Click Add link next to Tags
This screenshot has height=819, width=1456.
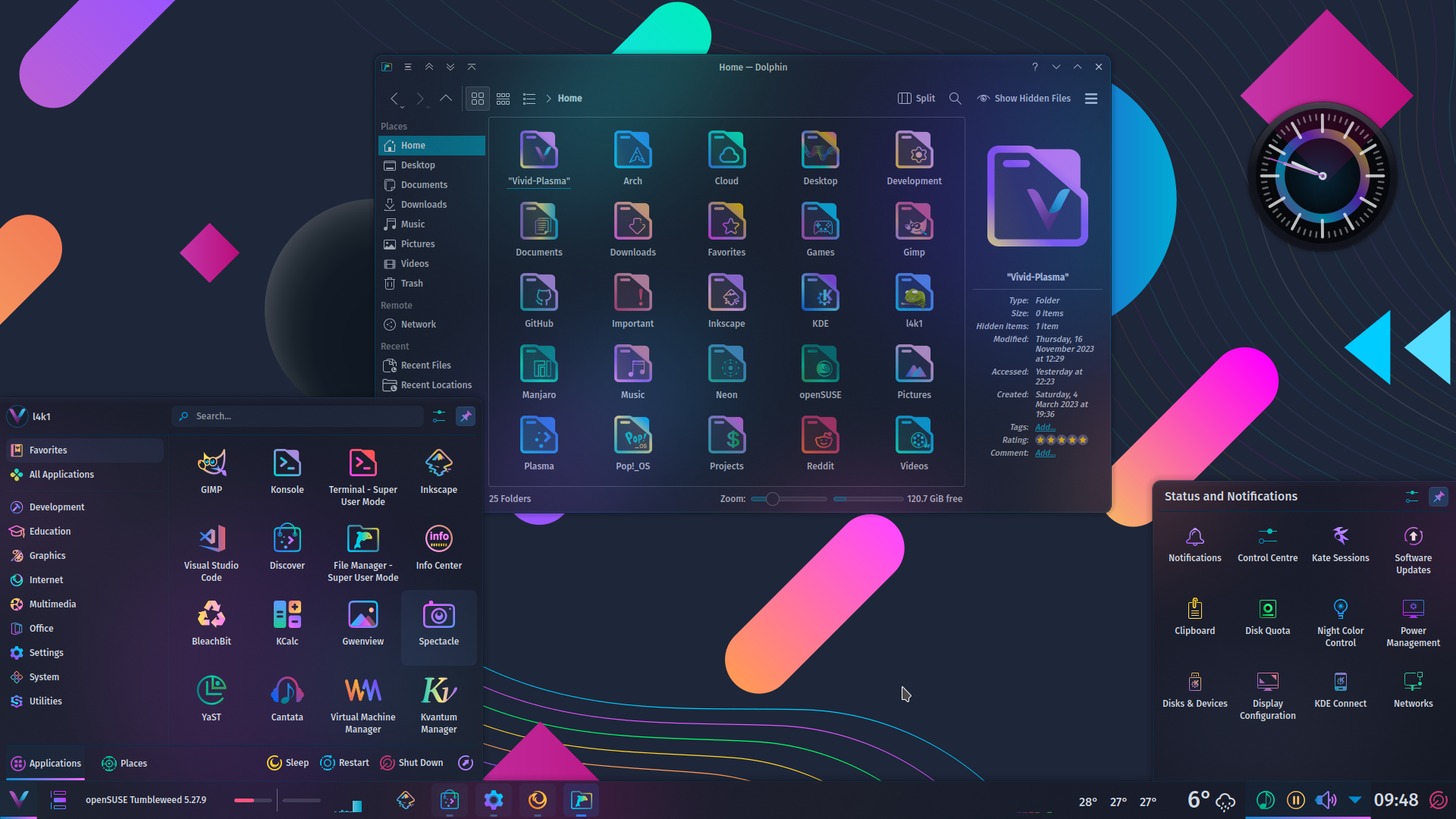[1045, 427]
